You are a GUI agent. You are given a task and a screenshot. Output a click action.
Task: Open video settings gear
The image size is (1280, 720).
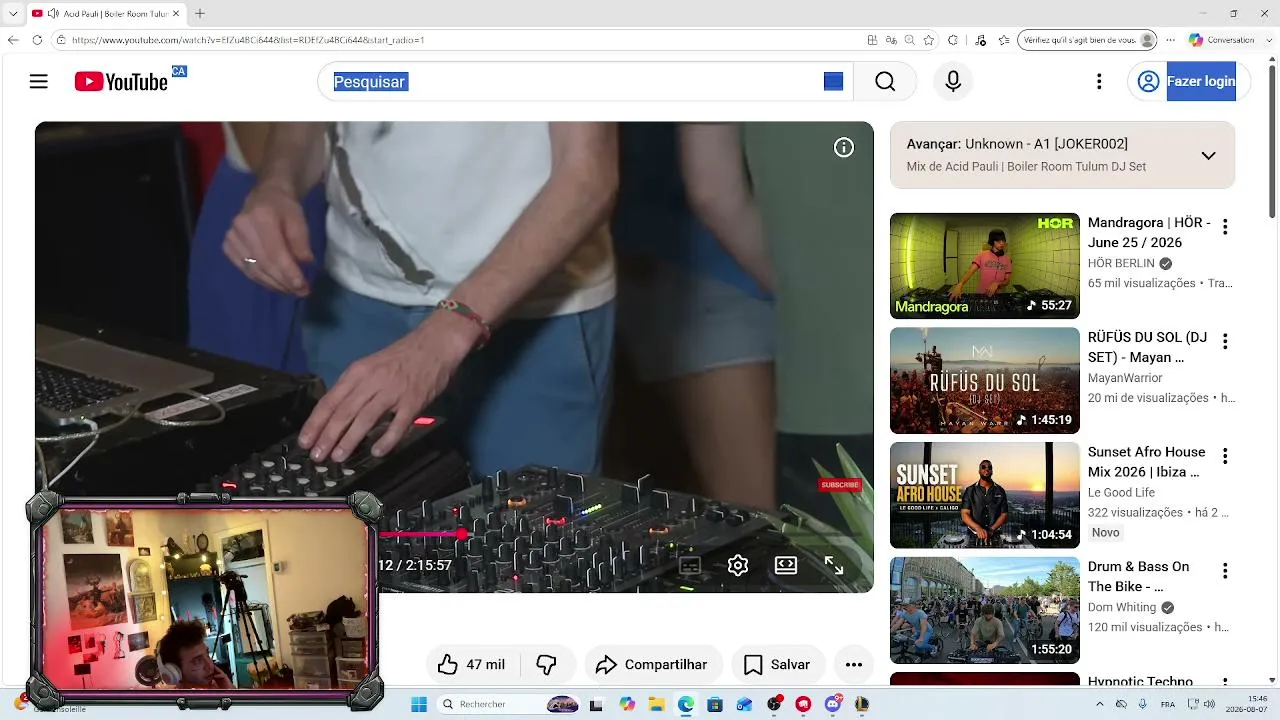click(x=738, y=565)
